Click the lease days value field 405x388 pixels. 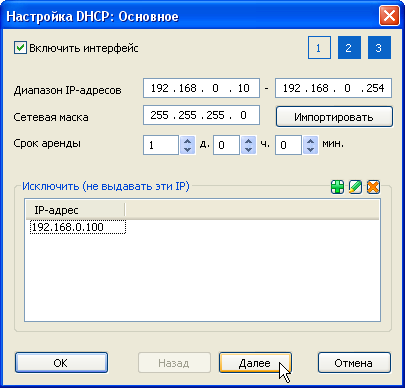point(161,145)
